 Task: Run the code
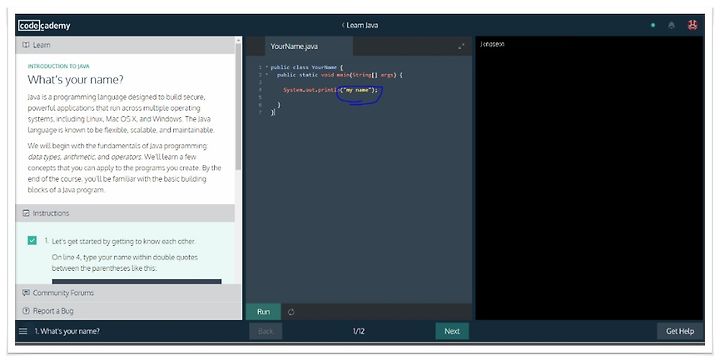(x=264, y=312)
